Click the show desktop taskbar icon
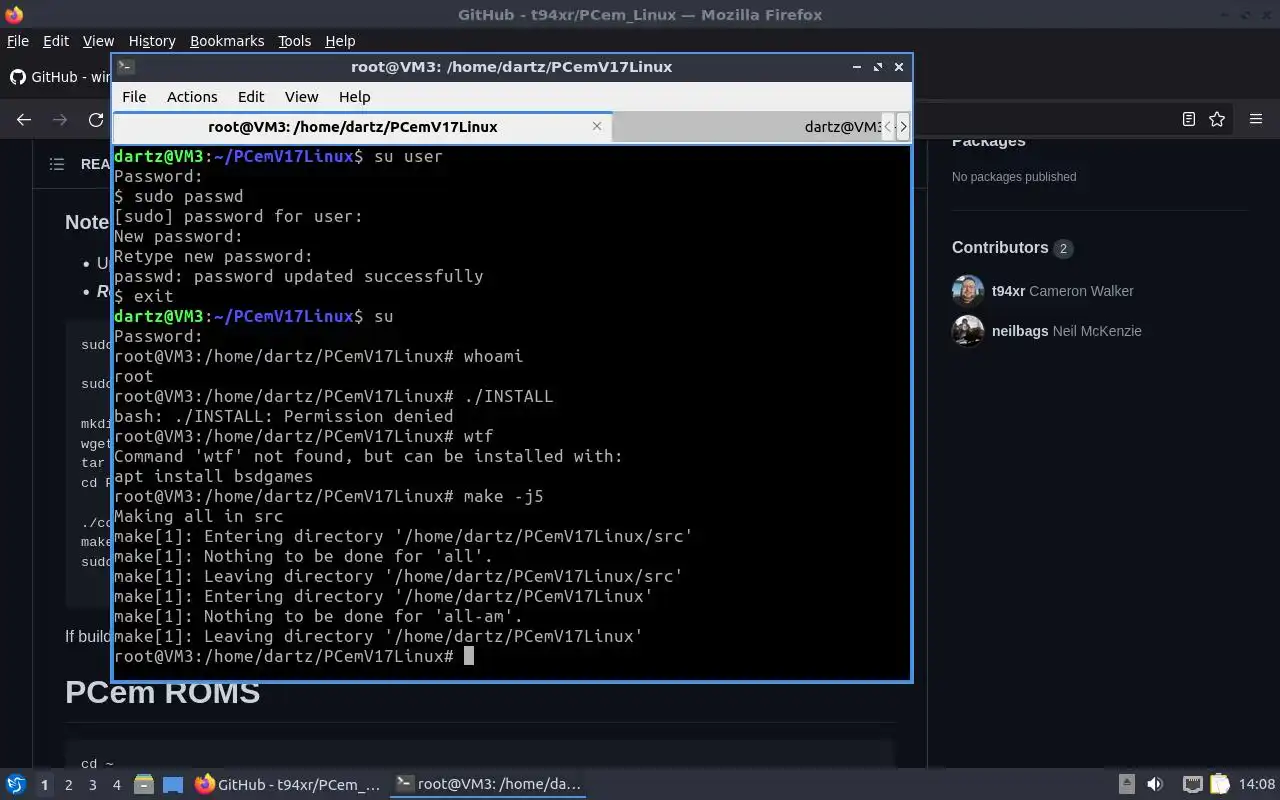This screenshot has height=800, width=1280. pyautogui.click(x=173, y=784)
